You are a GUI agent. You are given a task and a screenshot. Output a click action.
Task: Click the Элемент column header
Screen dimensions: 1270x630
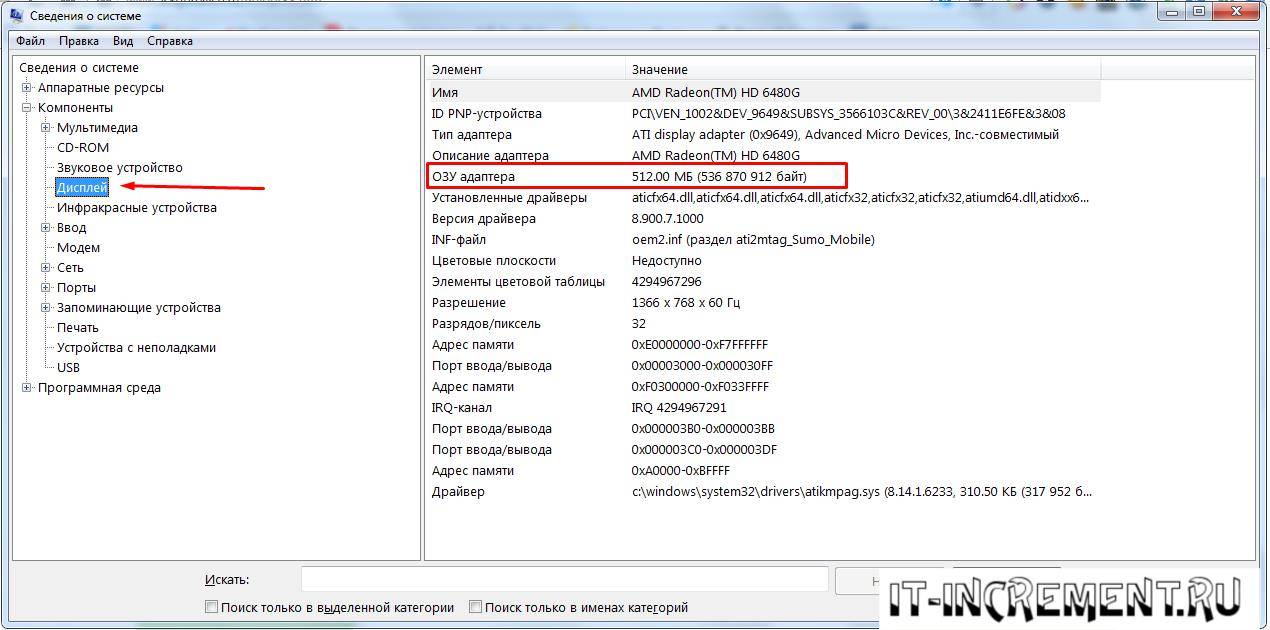[525, 69]
